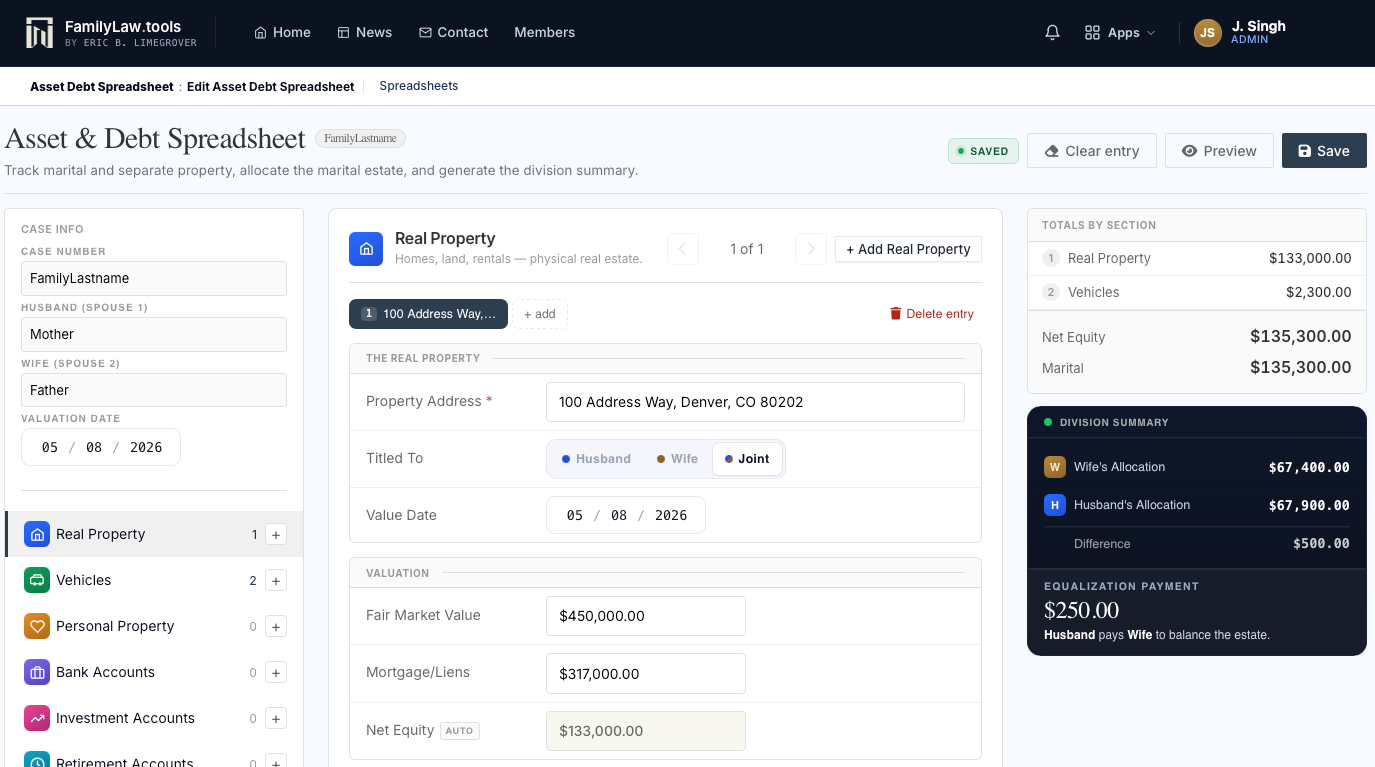
Task: Click the Clear entry button
Action: point(1092,151)
